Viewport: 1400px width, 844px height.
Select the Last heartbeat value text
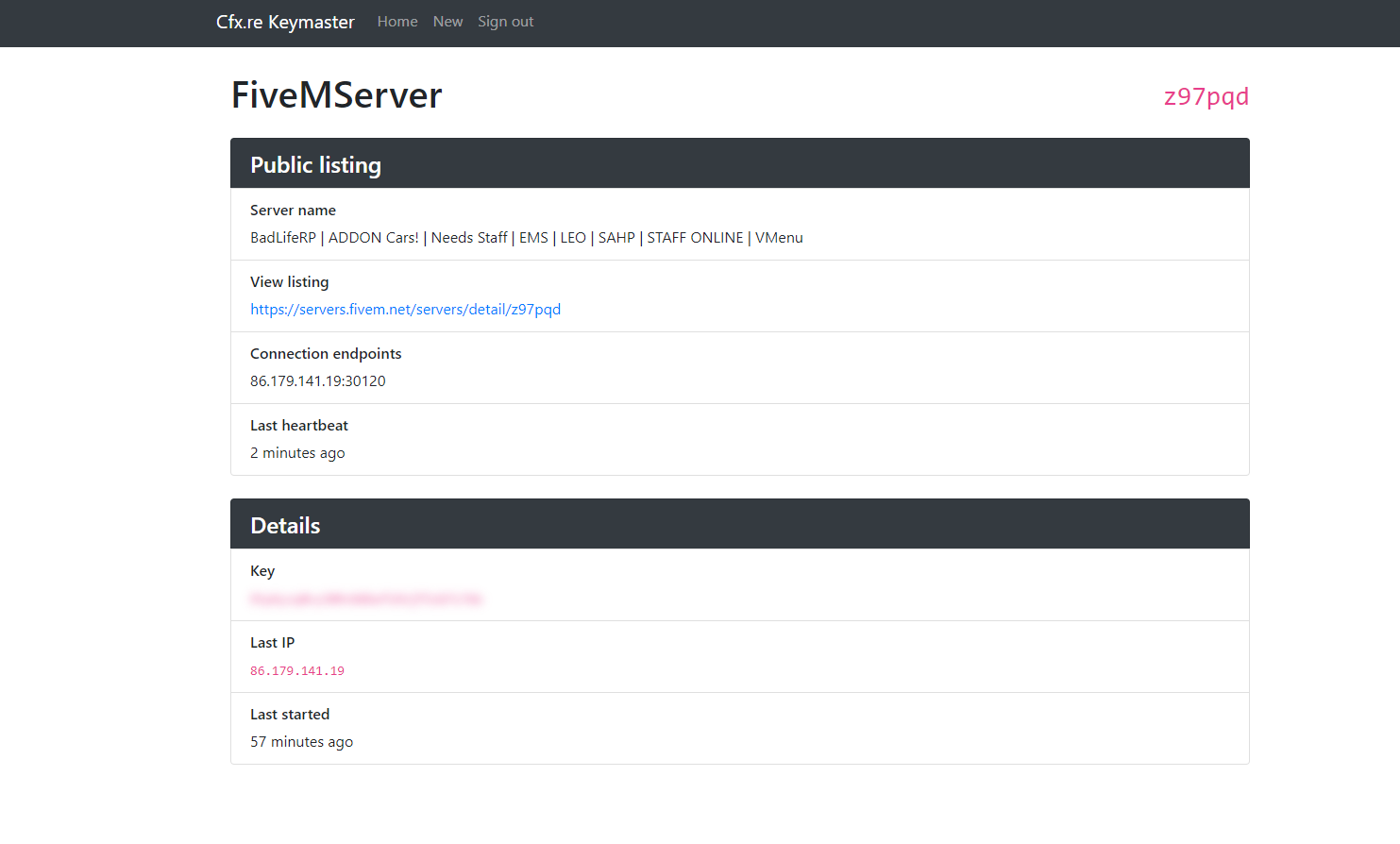pos(297,452)
